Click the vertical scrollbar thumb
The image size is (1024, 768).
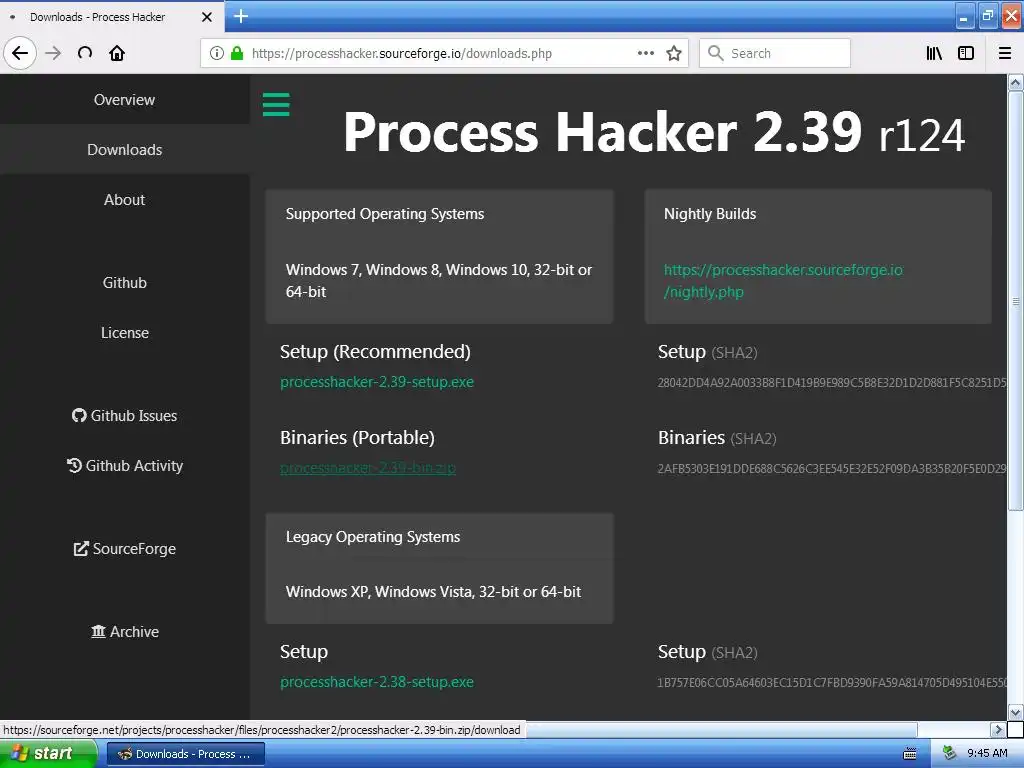(x=1015, y=300)
